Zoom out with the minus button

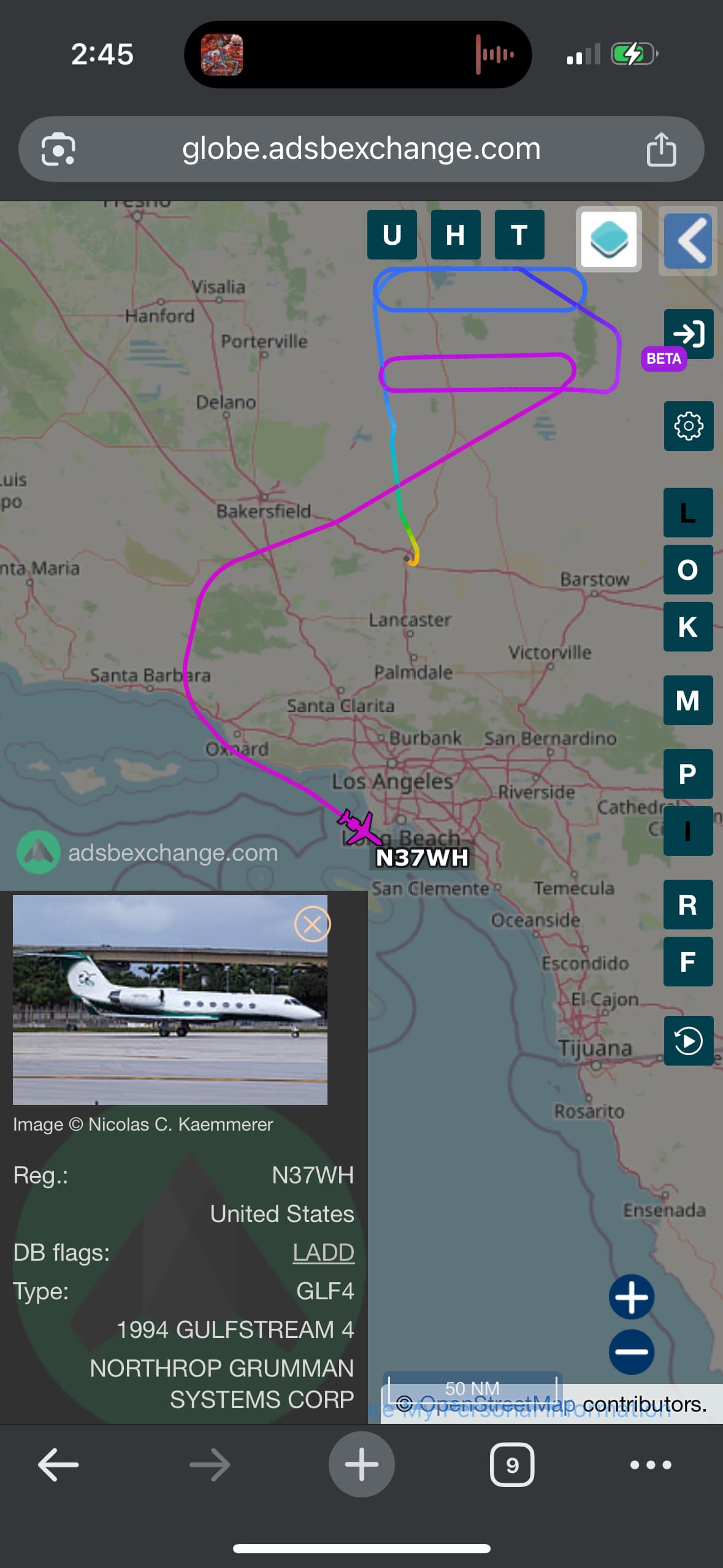[x=631, y=1351]
